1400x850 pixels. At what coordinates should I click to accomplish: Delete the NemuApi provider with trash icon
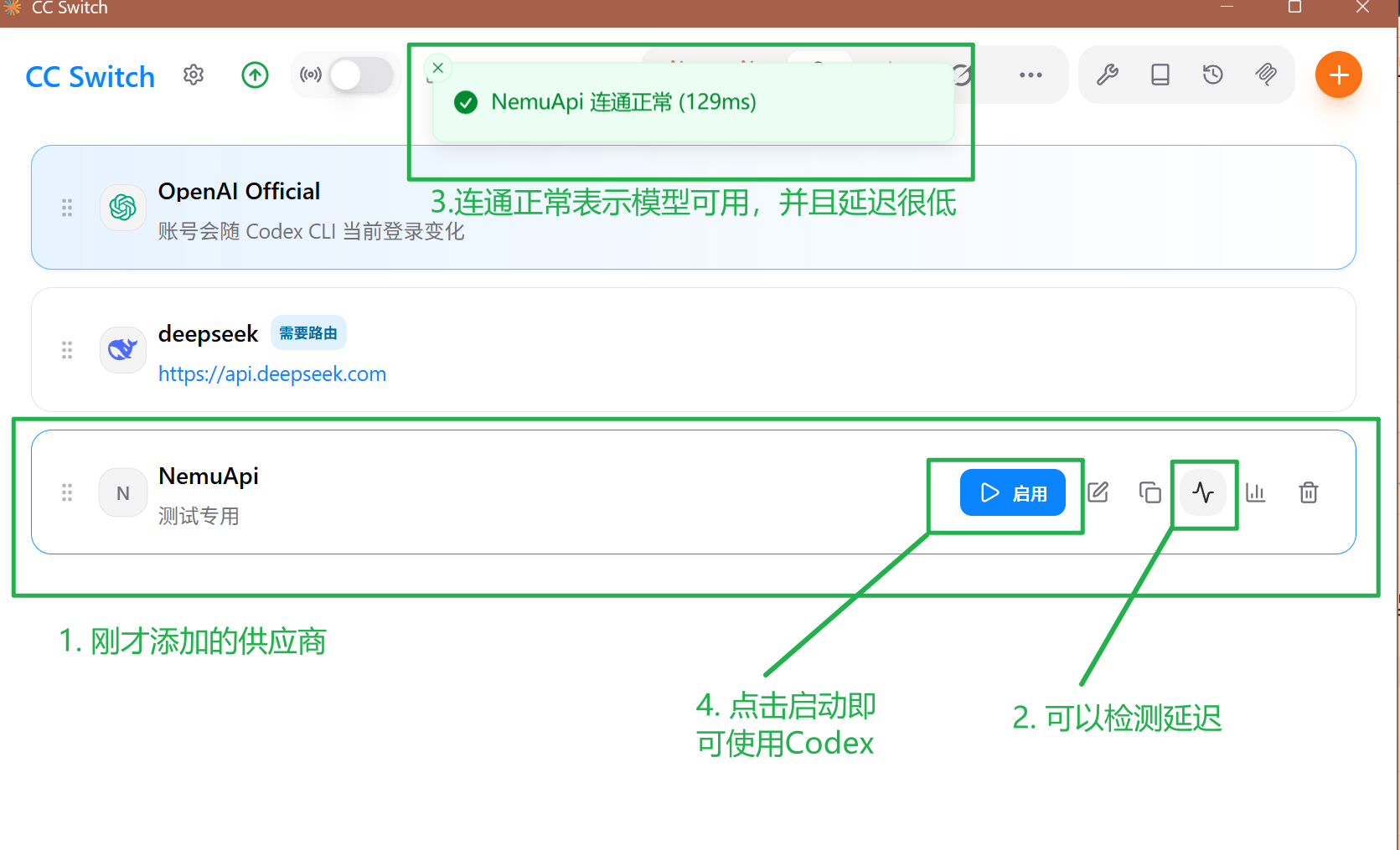(1308, 492)
